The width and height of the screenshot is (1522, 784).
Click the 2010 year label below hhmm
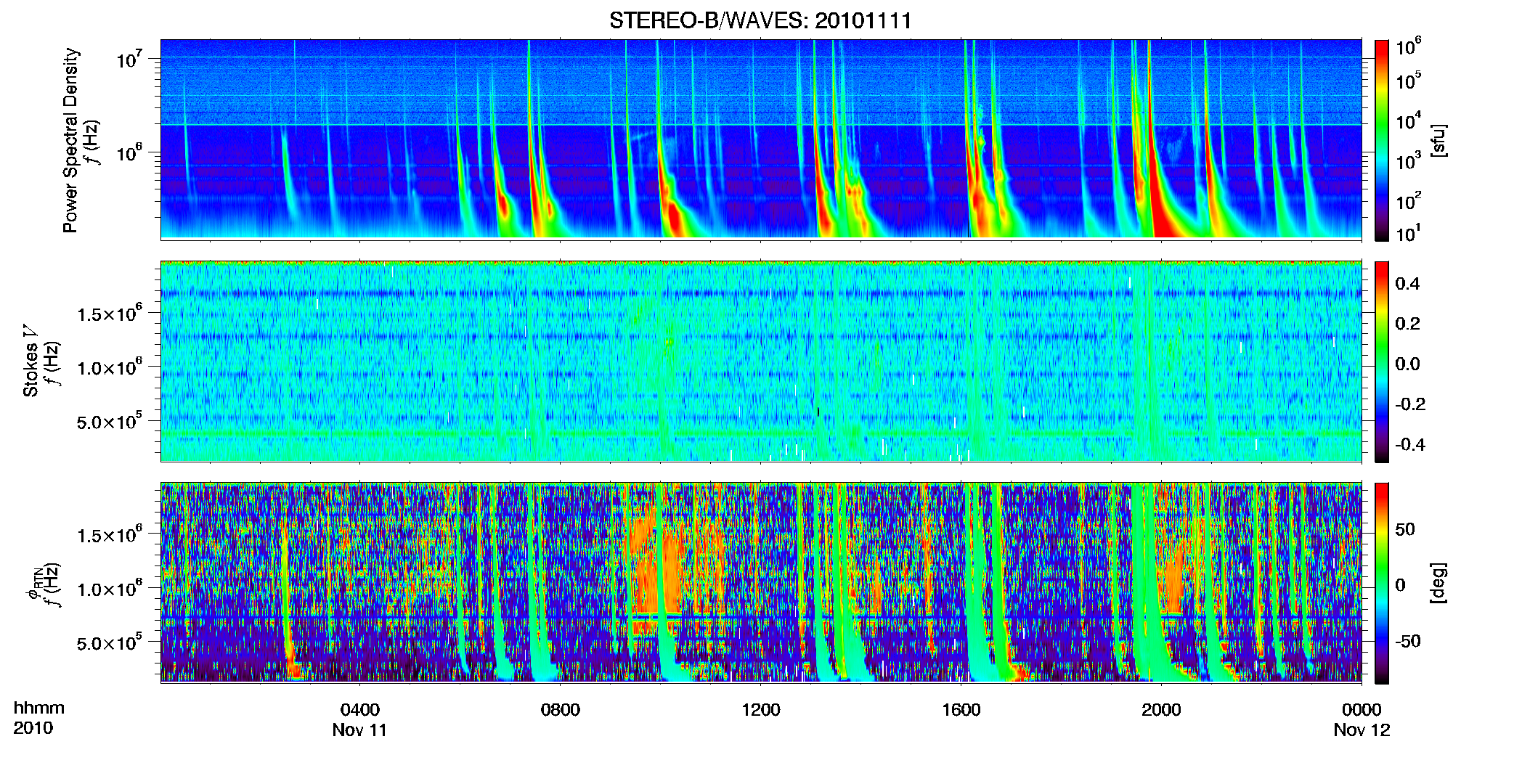33,728
